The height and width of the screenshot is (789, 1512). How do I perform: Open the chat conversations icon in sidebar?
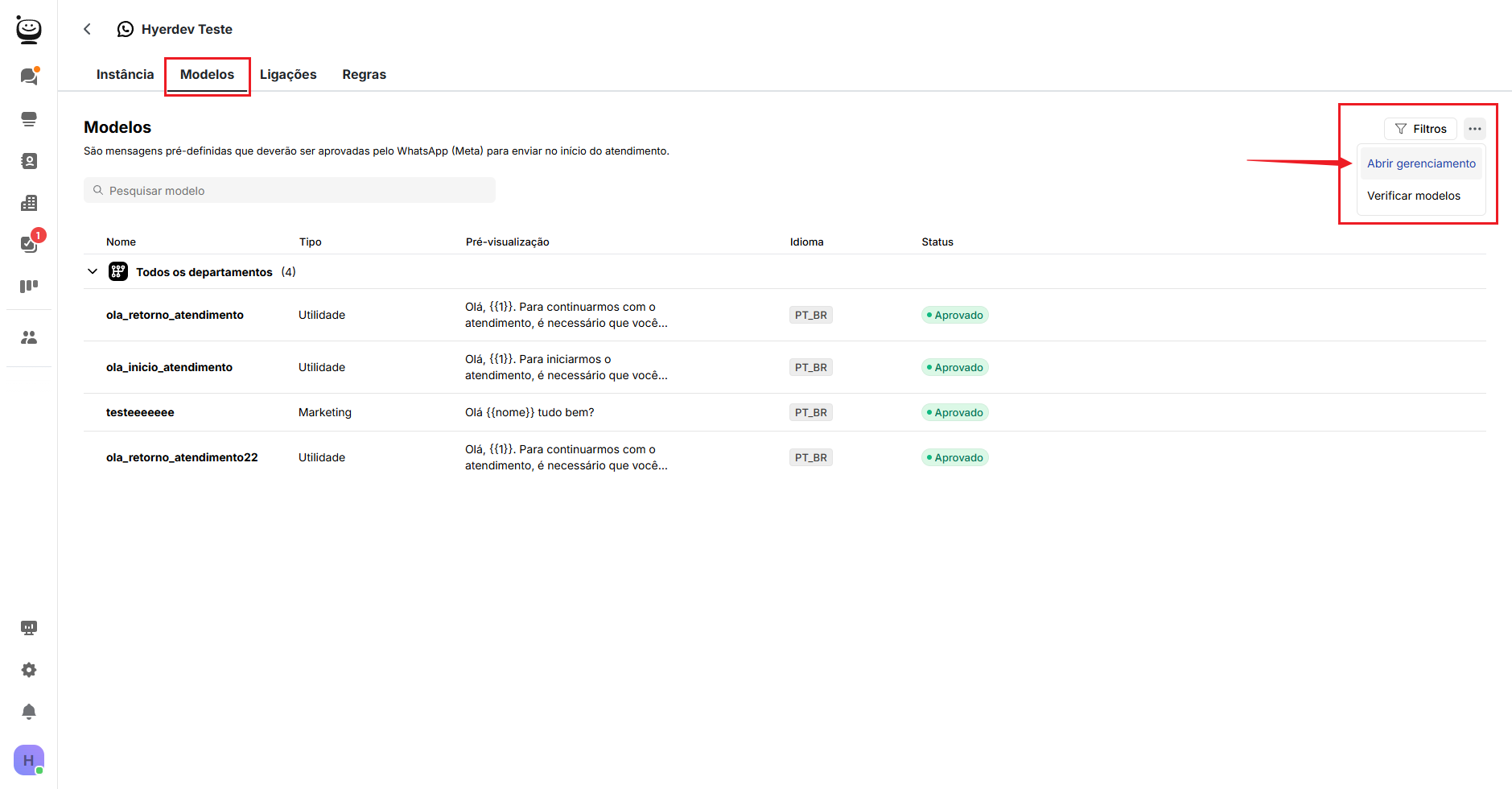pyautogui.click(x=29, y=76)
